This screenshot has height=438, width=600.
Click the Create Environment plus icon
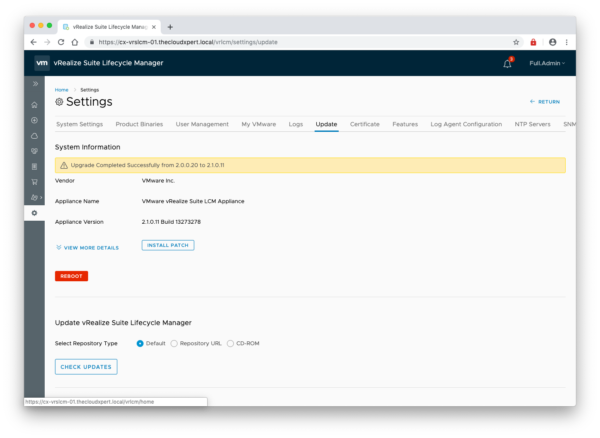(x=35, y=120)
